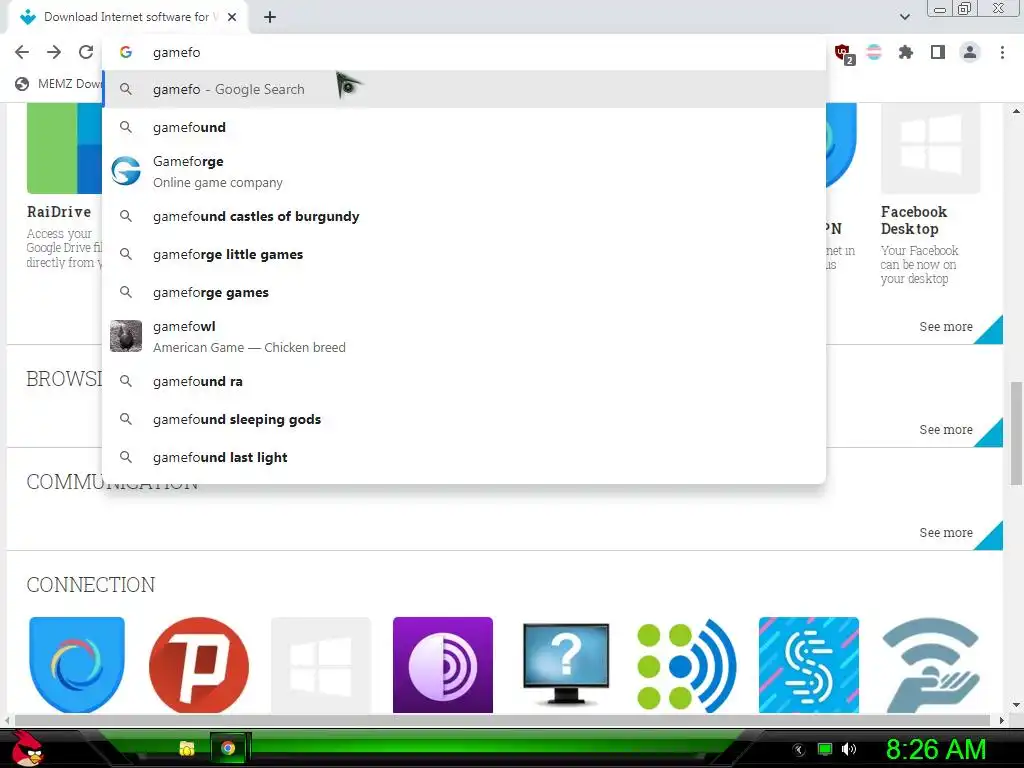Open the Tor Browser purple icon
The width and height of the screenshot is (1024, 768).
click(443, 665)
